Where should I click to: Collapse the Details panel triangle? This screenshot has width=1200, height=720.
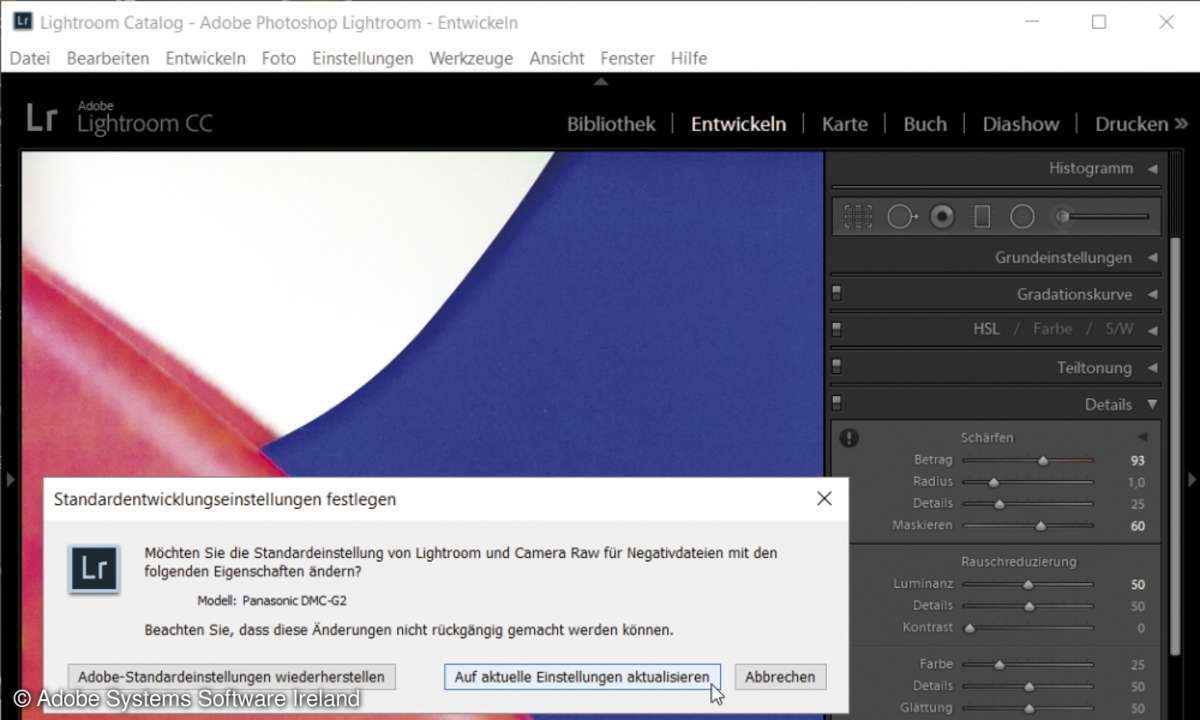click(x=1152, y=404)
